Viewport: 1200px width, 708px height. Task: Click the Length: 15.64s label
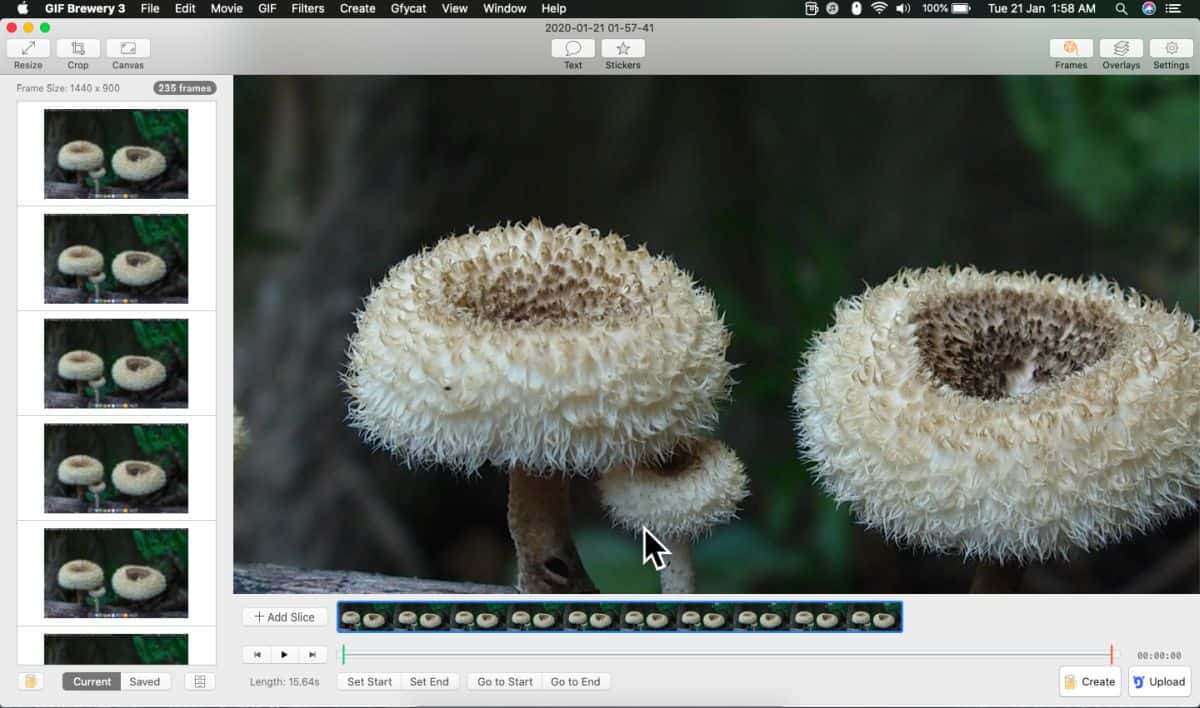(x=285, y=682)
